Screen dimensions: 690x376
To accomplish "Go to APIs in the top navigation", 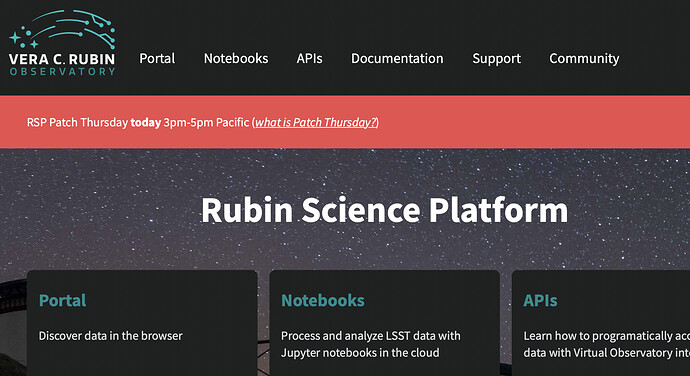I will point(309,59).
